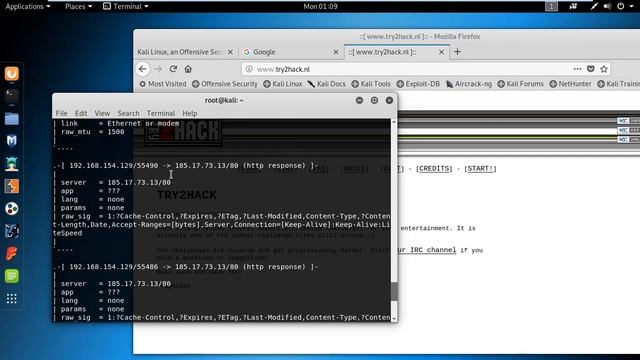Open the Firefox ESR icon in the dock

(12, 74)
